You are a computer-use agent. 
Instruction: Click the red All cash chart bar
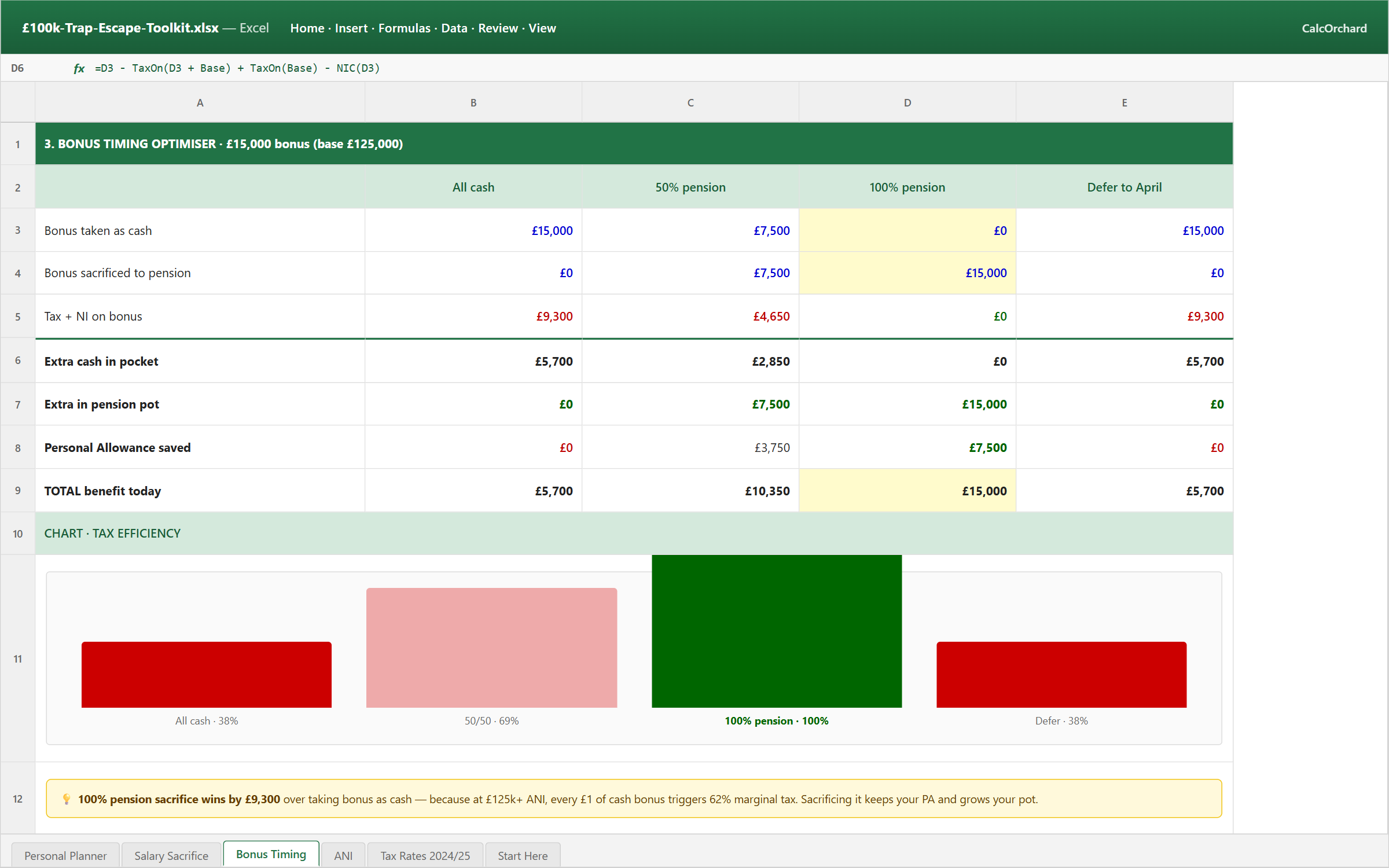207,674
